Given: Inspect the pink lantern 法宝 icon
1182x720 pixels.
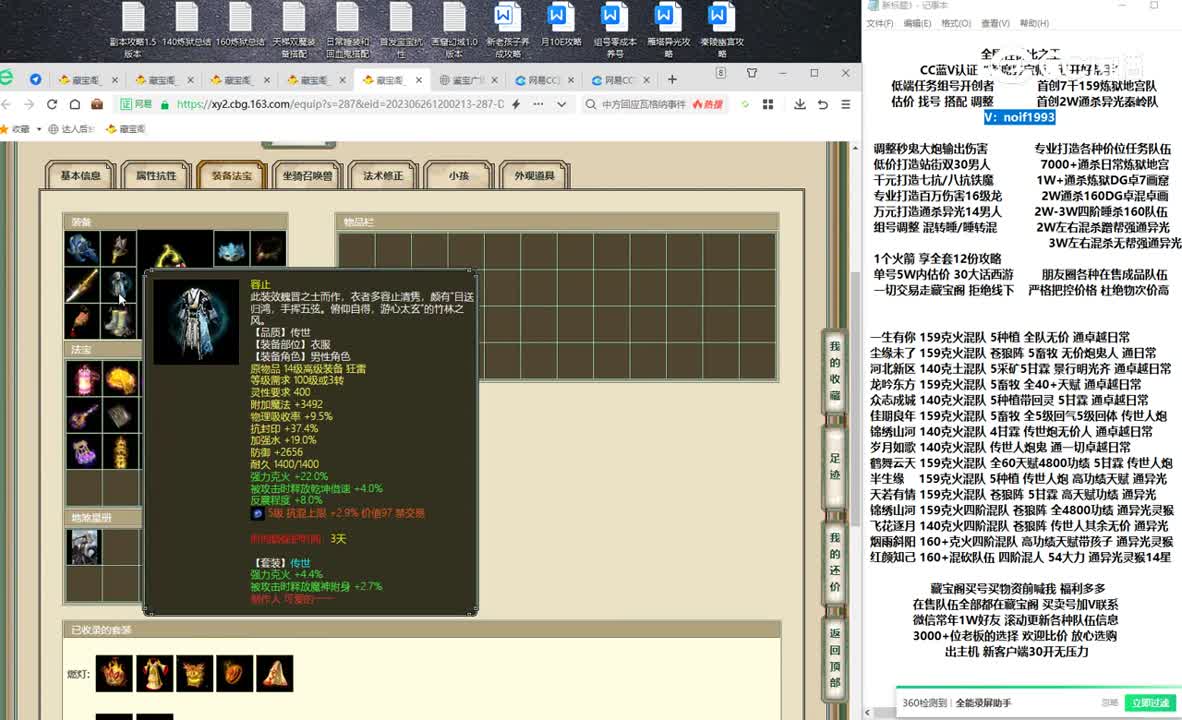Looking at the screenshot, I should point(83,378).
